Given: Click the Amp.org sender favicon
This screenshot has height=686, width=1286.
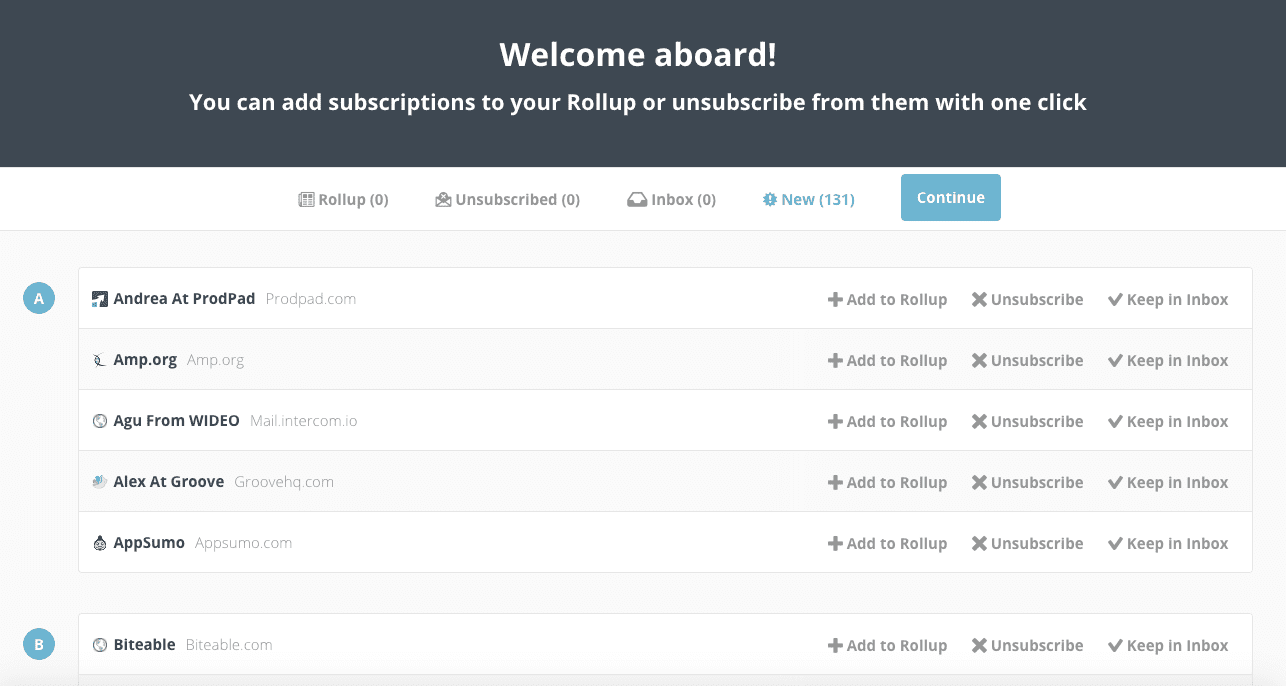Looking at the screenshot, I should pos(100,360).
